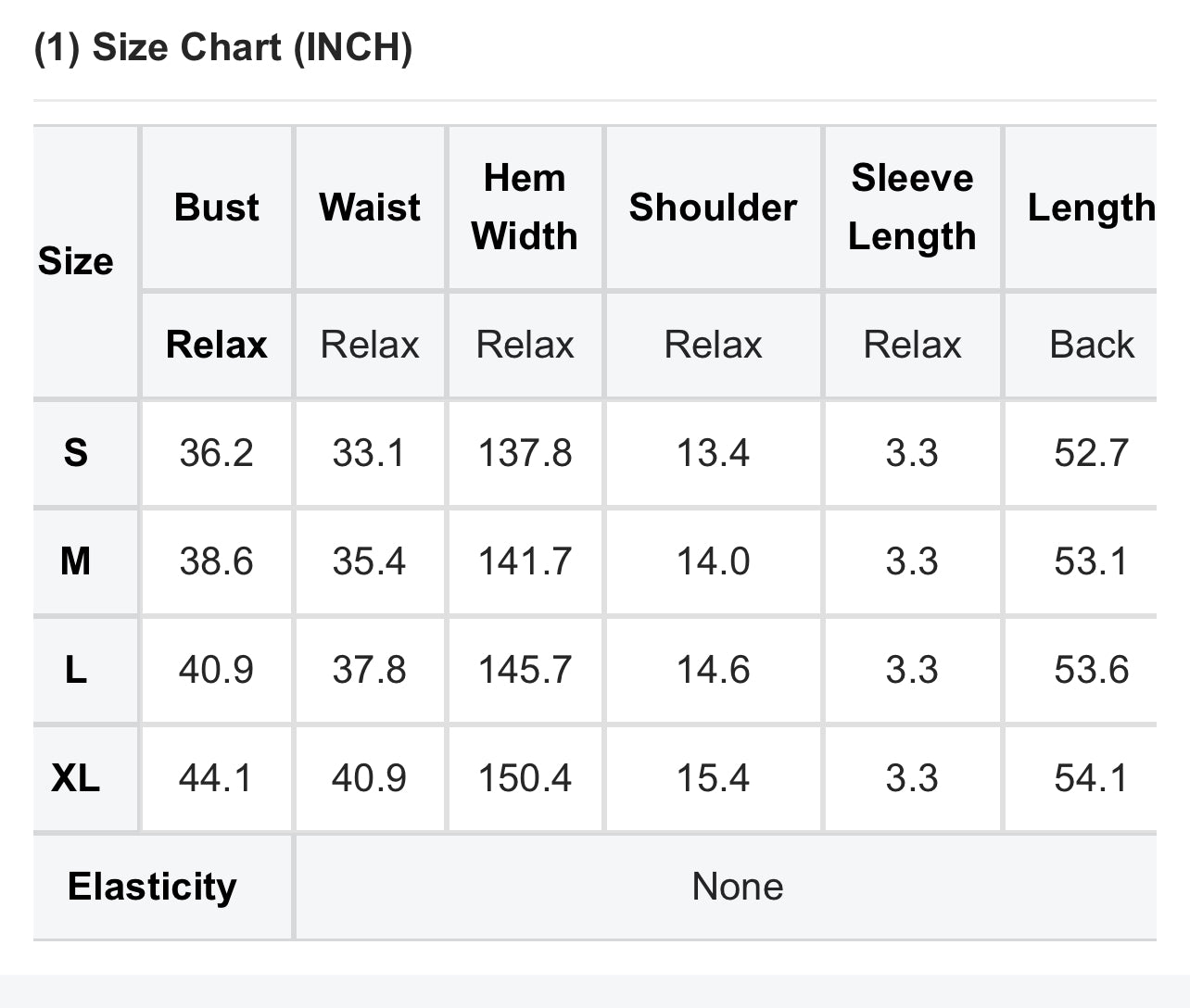1190x1008 pixels.
Task: Click the Sleeve Length column header
Action: pos(912,207)
